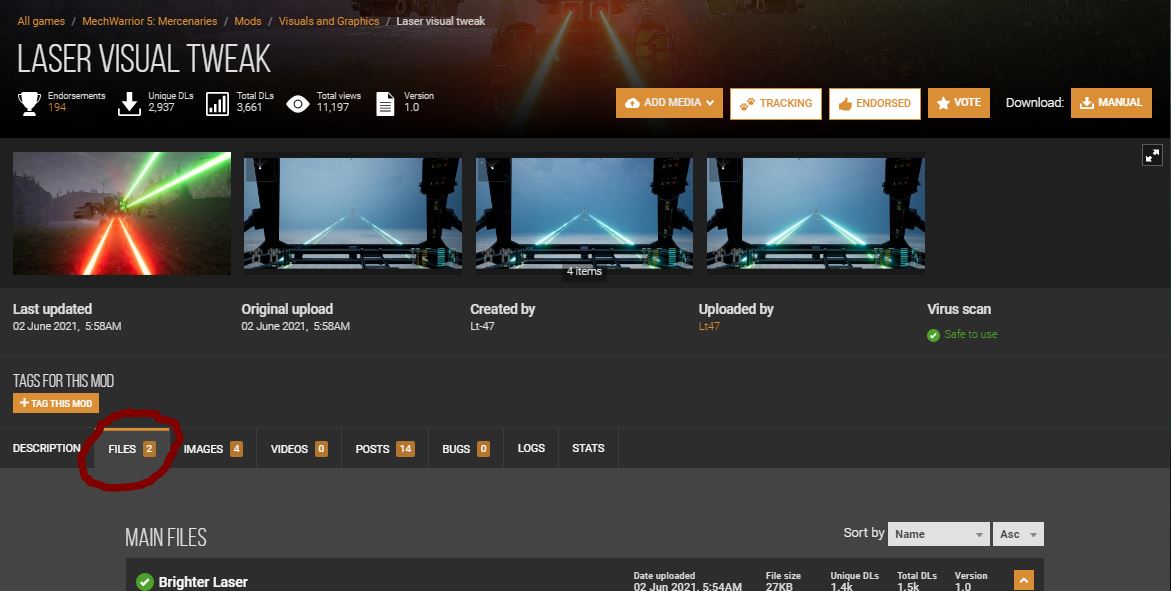The width and height of the screenshot is (1171, 591).
Task: Click the Total DLs bar chart icon
Action: [x=217, y=104]
